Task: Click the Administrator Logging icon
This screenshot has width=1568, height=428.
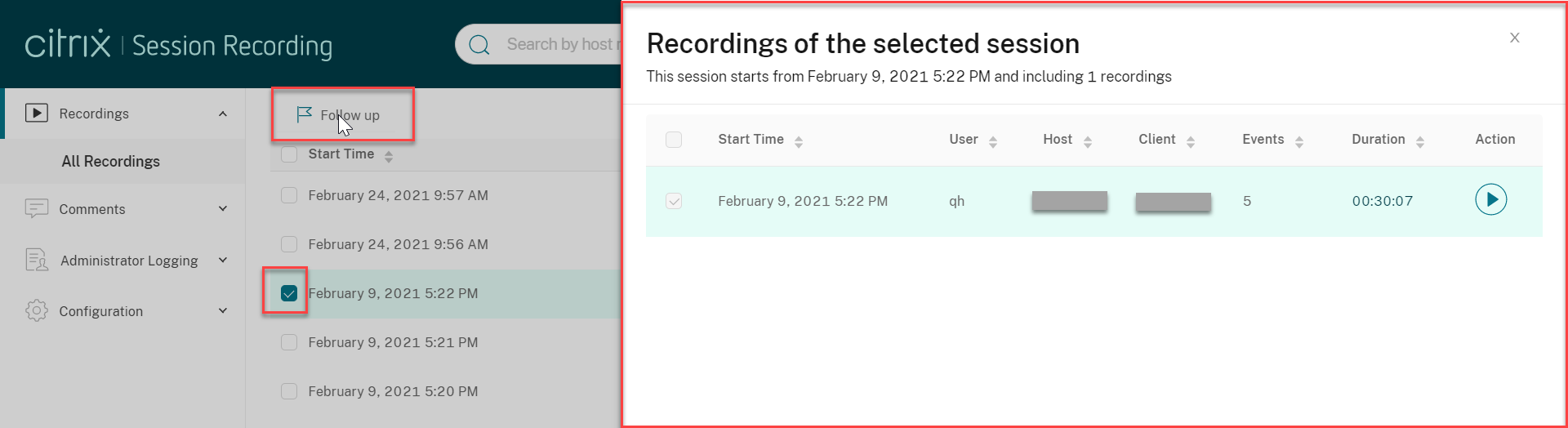Action: point(37,260)
